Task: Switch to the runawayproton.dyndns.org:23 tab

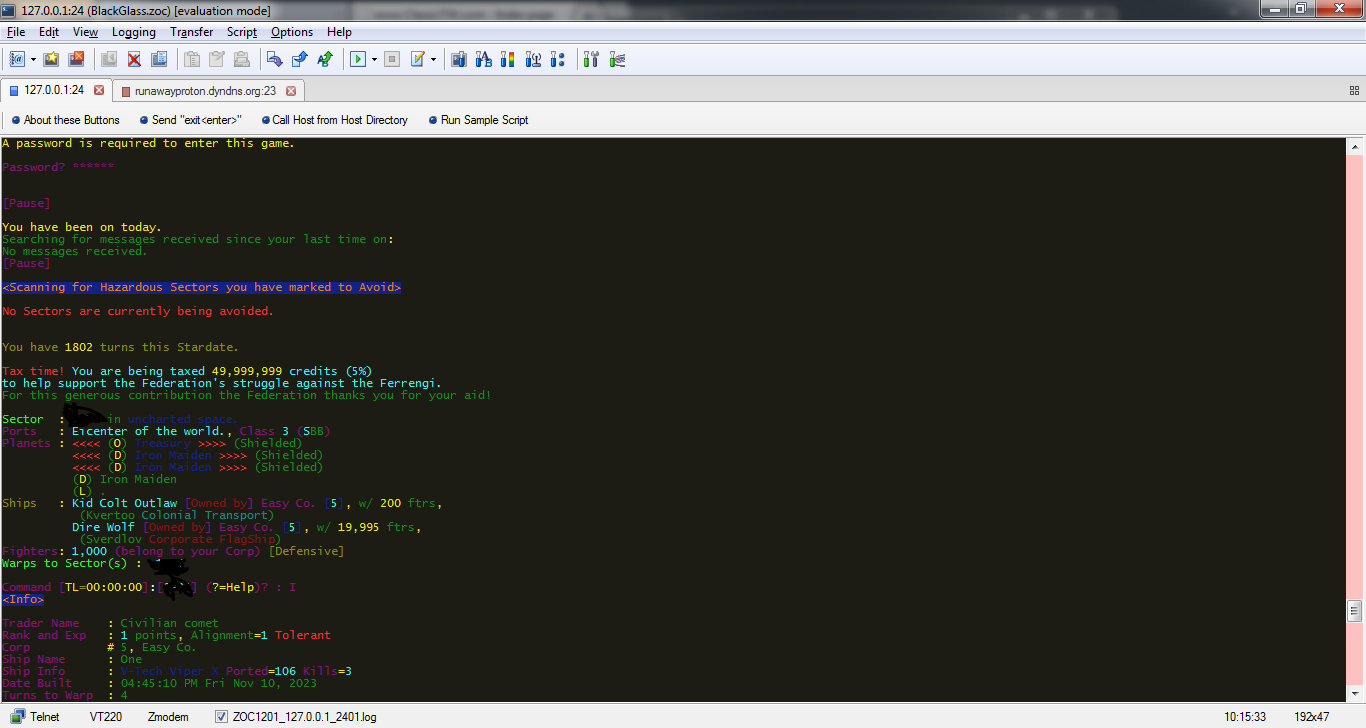Action: coord(205,90)
